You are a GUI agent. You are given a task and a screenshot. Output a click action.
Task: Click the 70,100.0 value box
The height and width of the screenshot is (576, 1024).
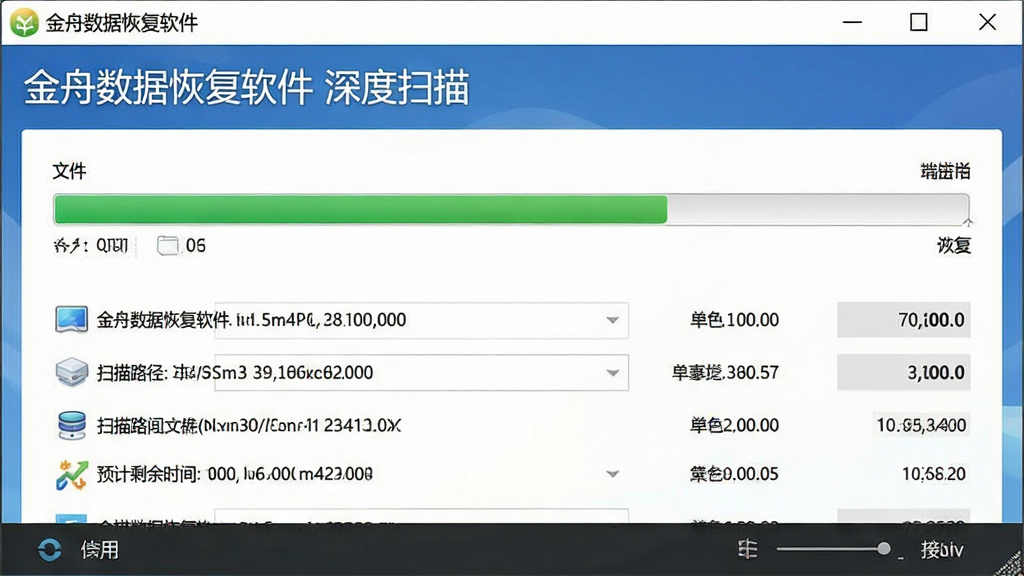(x=904, y=320)
